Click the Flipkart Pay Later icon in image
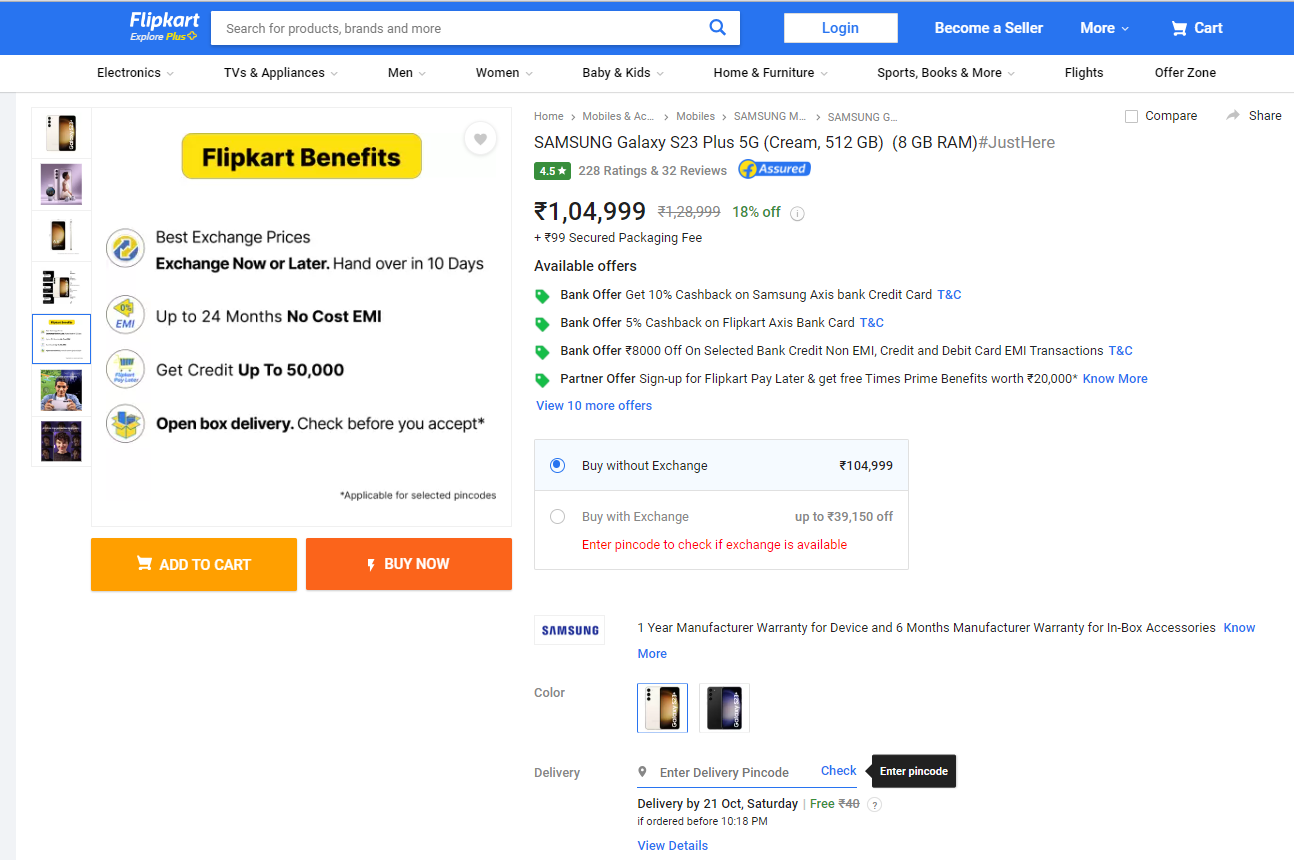 click(126, 369)
